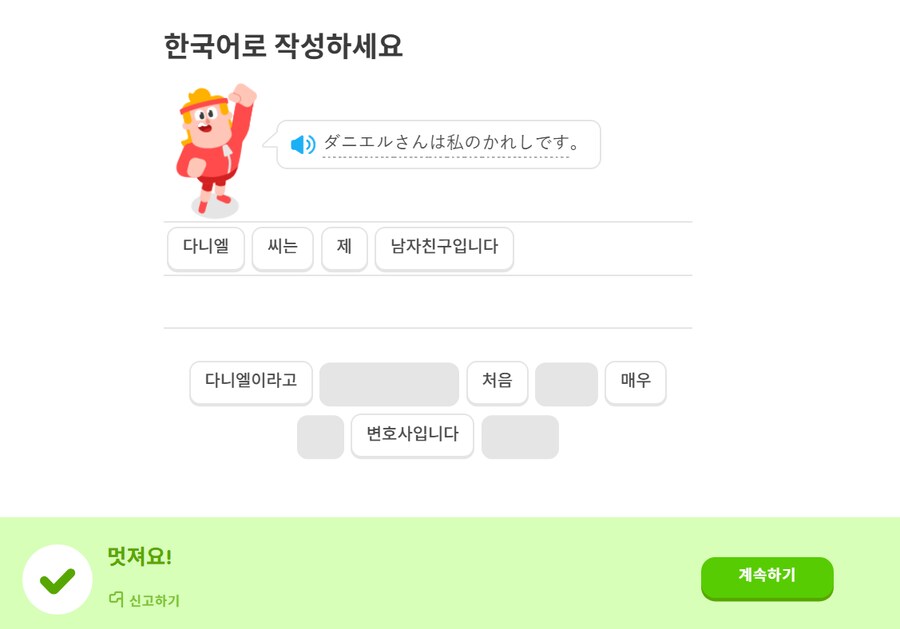Click the Japanese sentence ダニエルさんは私のかれしです

click(452, 143)
